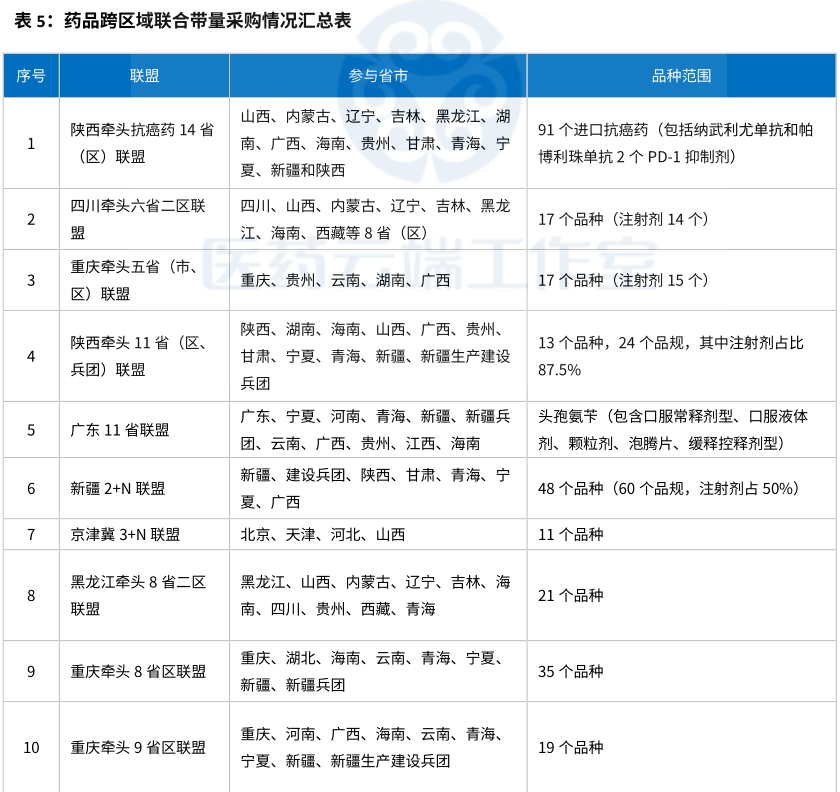Click the table title '表 5：药品跨区域联合带量采购情况汇总表'

183,21
